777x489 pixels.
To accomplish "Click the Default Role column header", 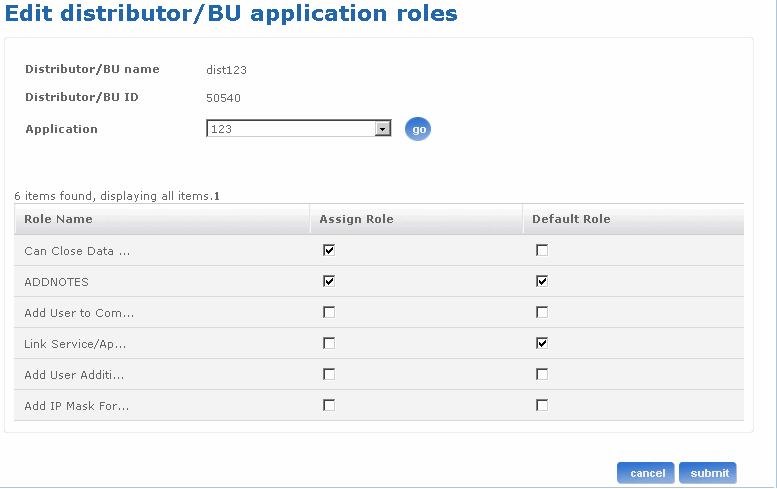I will pyautogui.click(x=633, y=219).
